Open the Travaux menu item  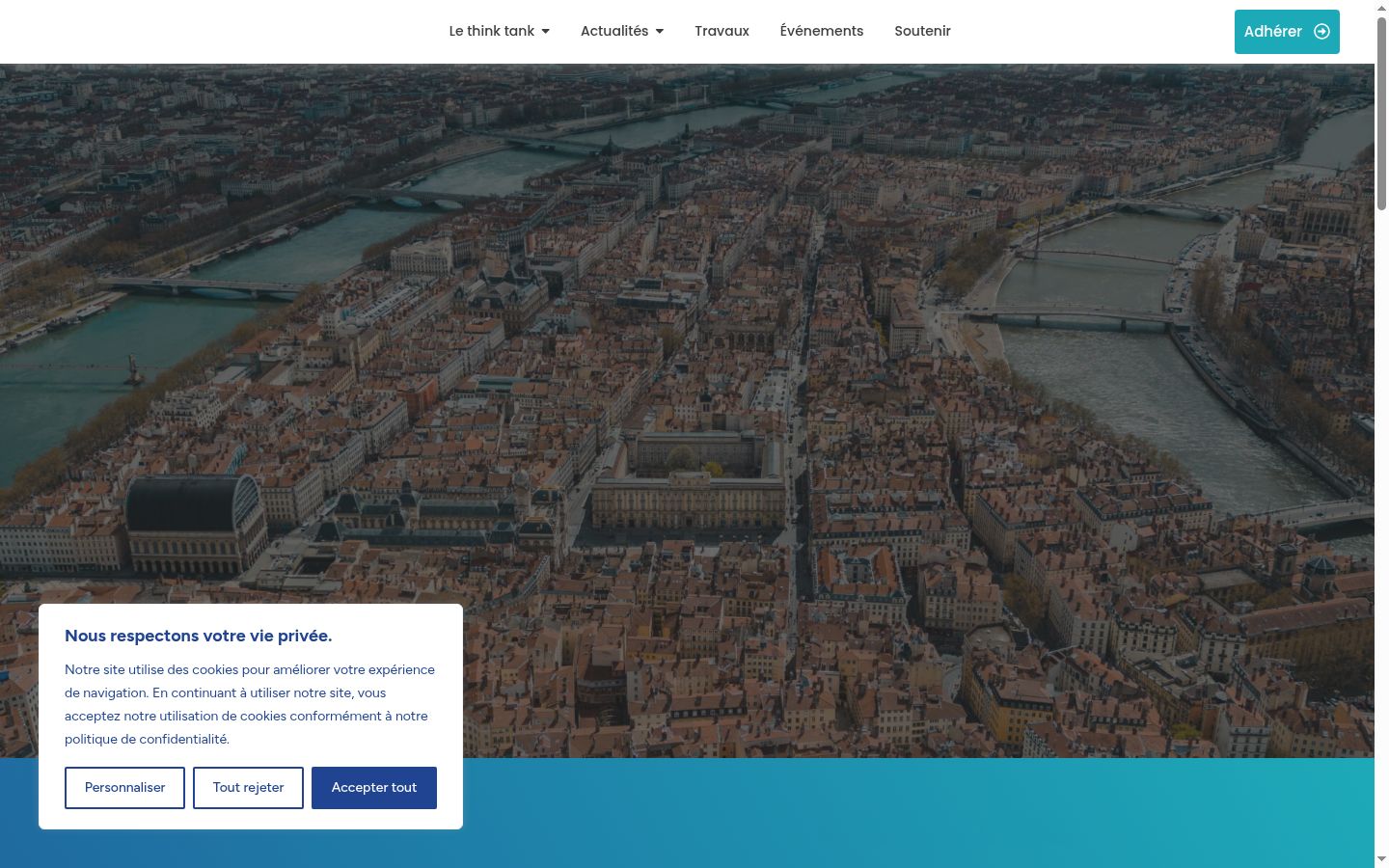(722, 31)
